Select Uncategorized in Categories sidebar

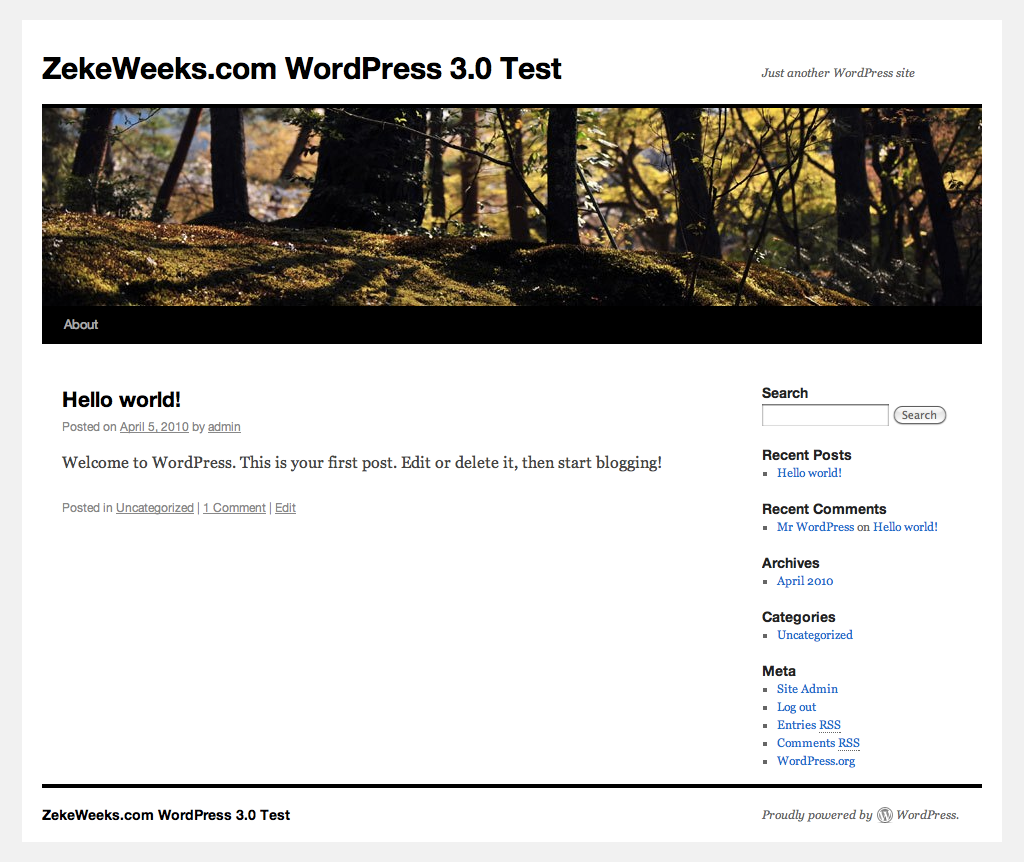point(815,635)
